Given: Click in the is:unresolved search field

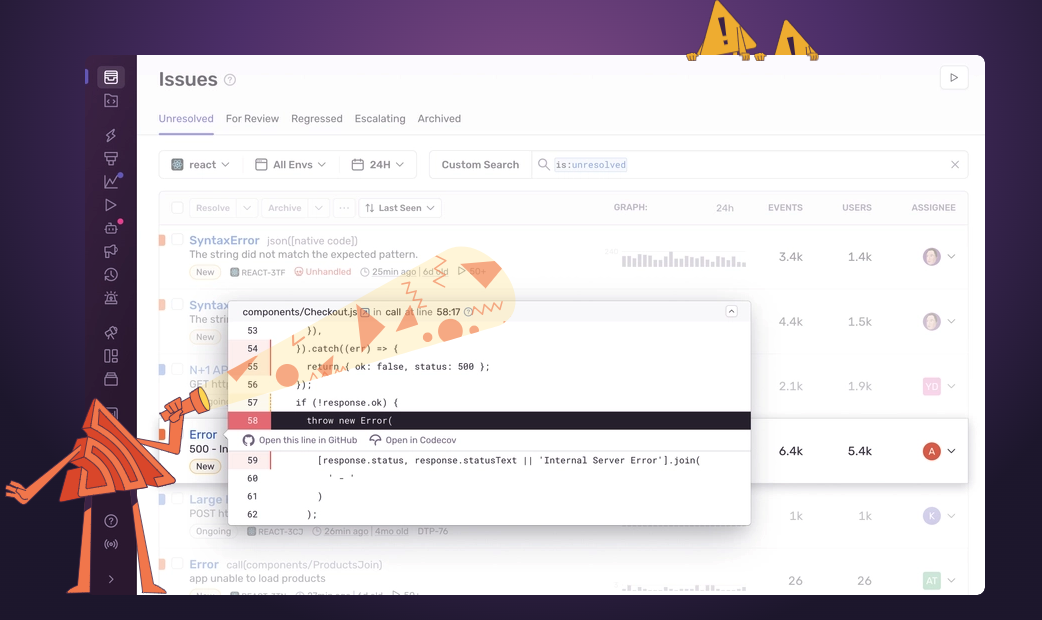Looking at the screenshot, I should [x=740, y=165].
